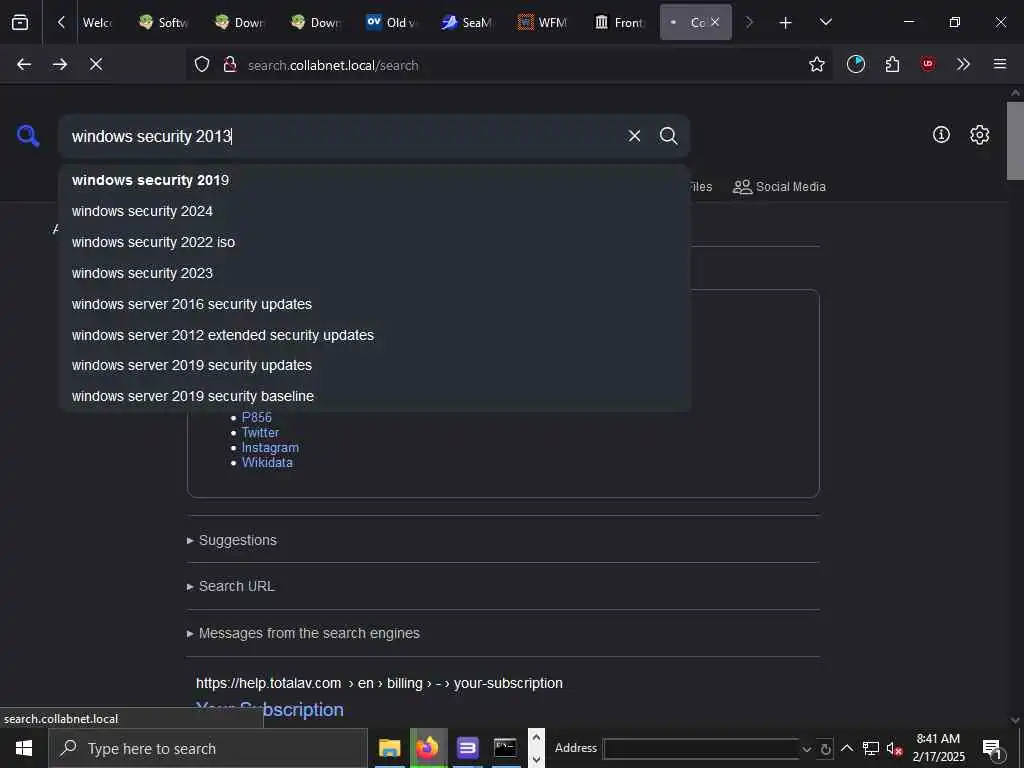The image size is (1024, 768).
Task: Open the notification center icon
Action: coord(992,749)
